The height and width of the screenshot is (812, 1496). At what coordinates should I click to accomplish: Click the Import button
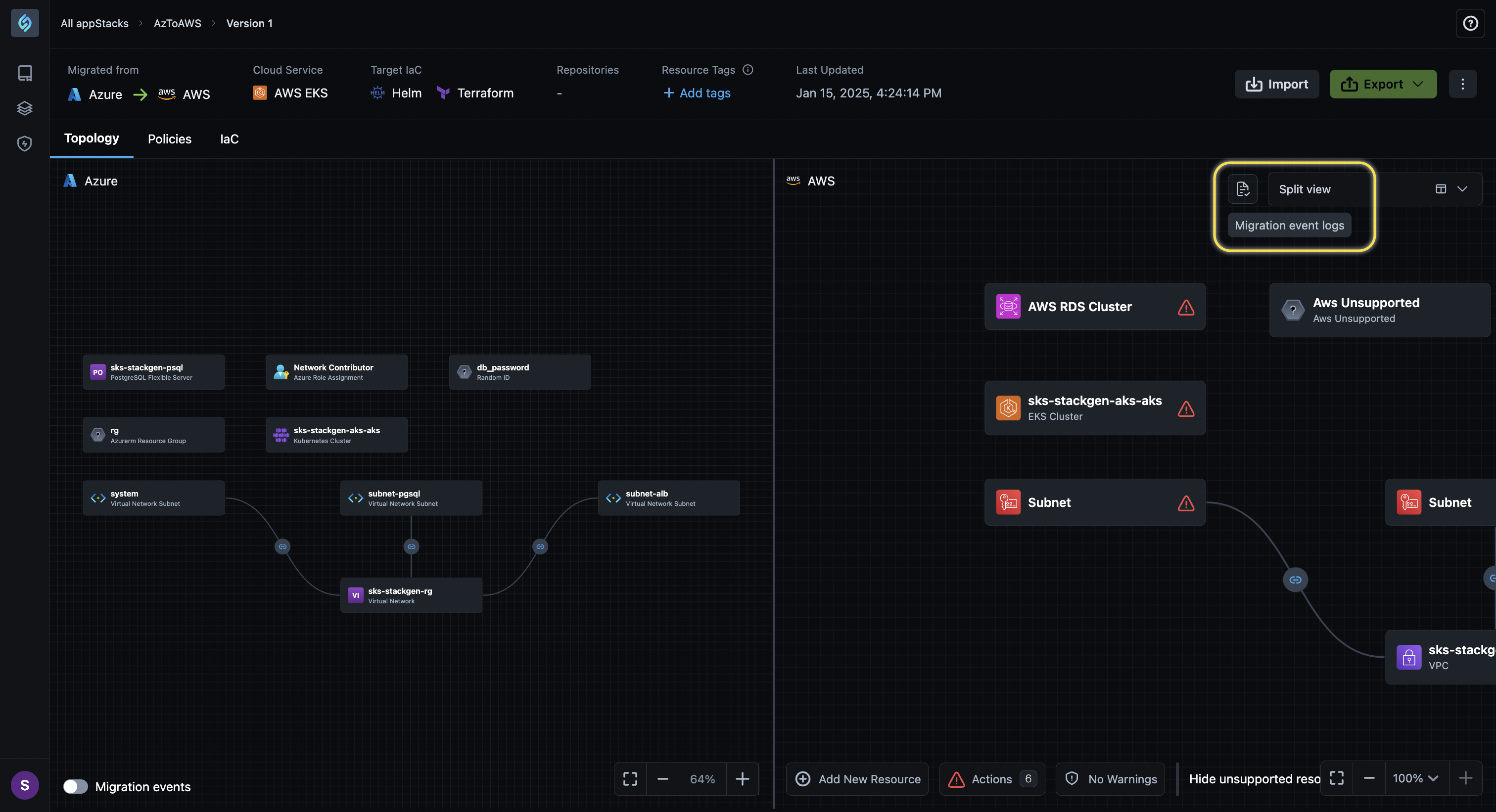coord(1276,84)
